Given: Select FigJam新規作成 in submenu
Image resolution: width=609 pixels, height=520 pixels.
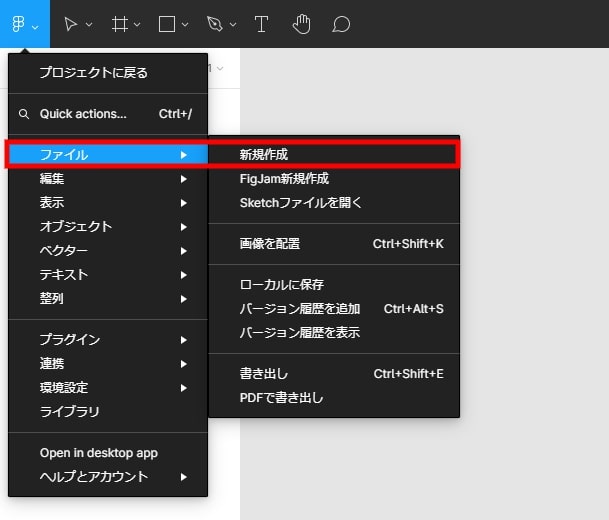Looking at the screenshot, I should click(284, 179).
